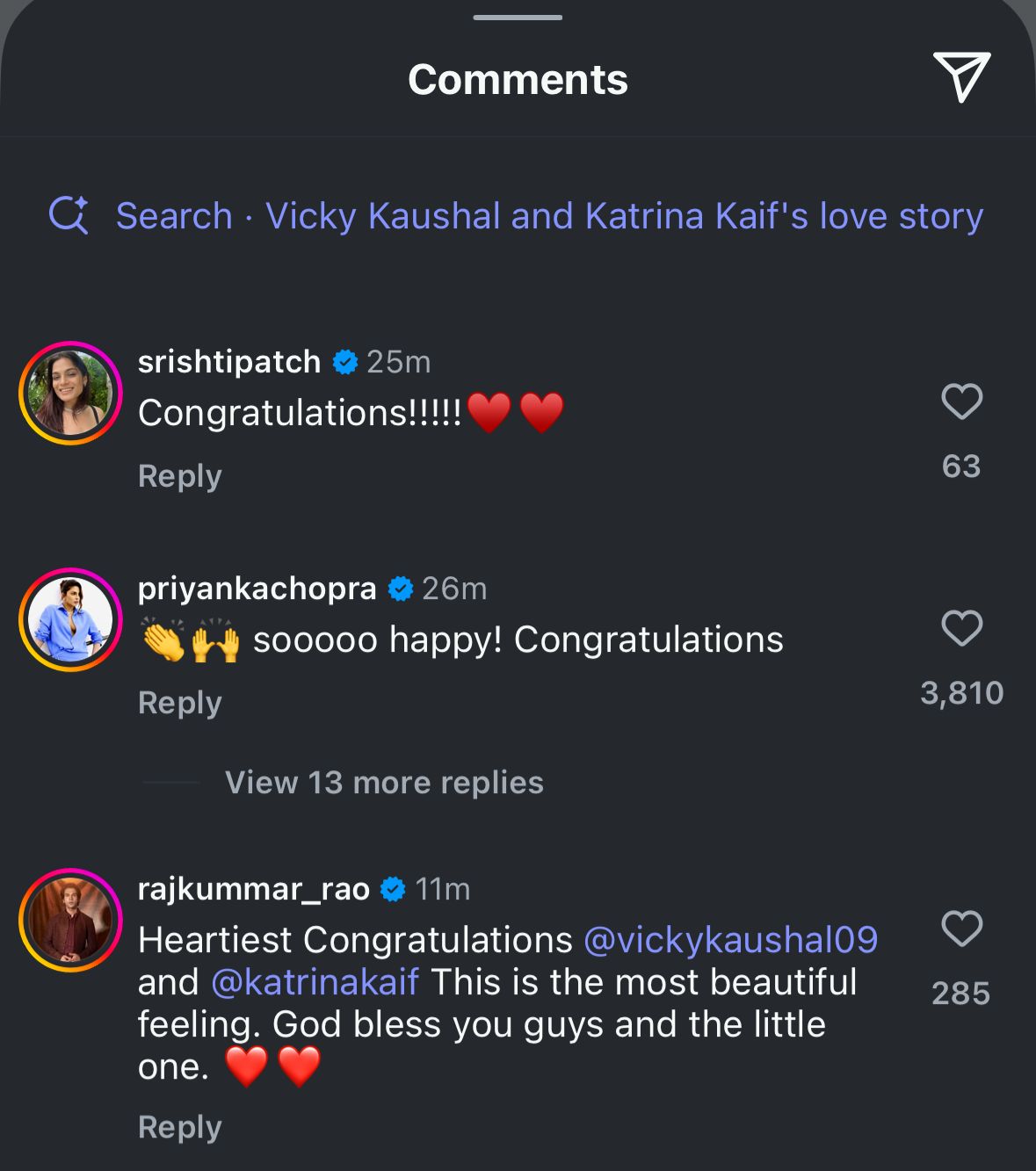Tap the share paper-plane icon
Image resolution: width=1036 pixels, height=1171 pixels.
[x=961, y=77]
